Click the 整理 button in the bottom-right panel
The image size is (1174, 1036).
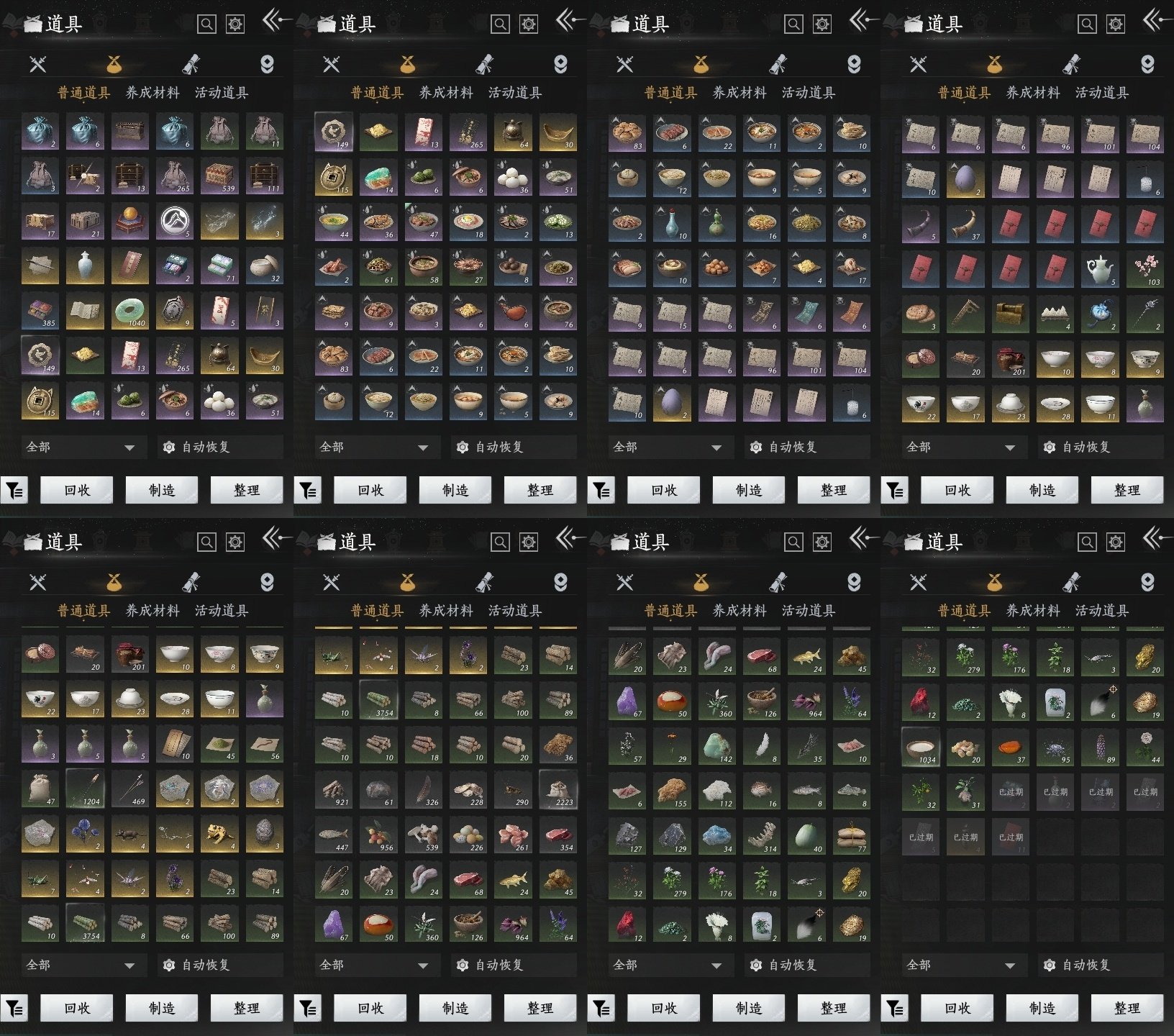(x=1127, y=1009)
